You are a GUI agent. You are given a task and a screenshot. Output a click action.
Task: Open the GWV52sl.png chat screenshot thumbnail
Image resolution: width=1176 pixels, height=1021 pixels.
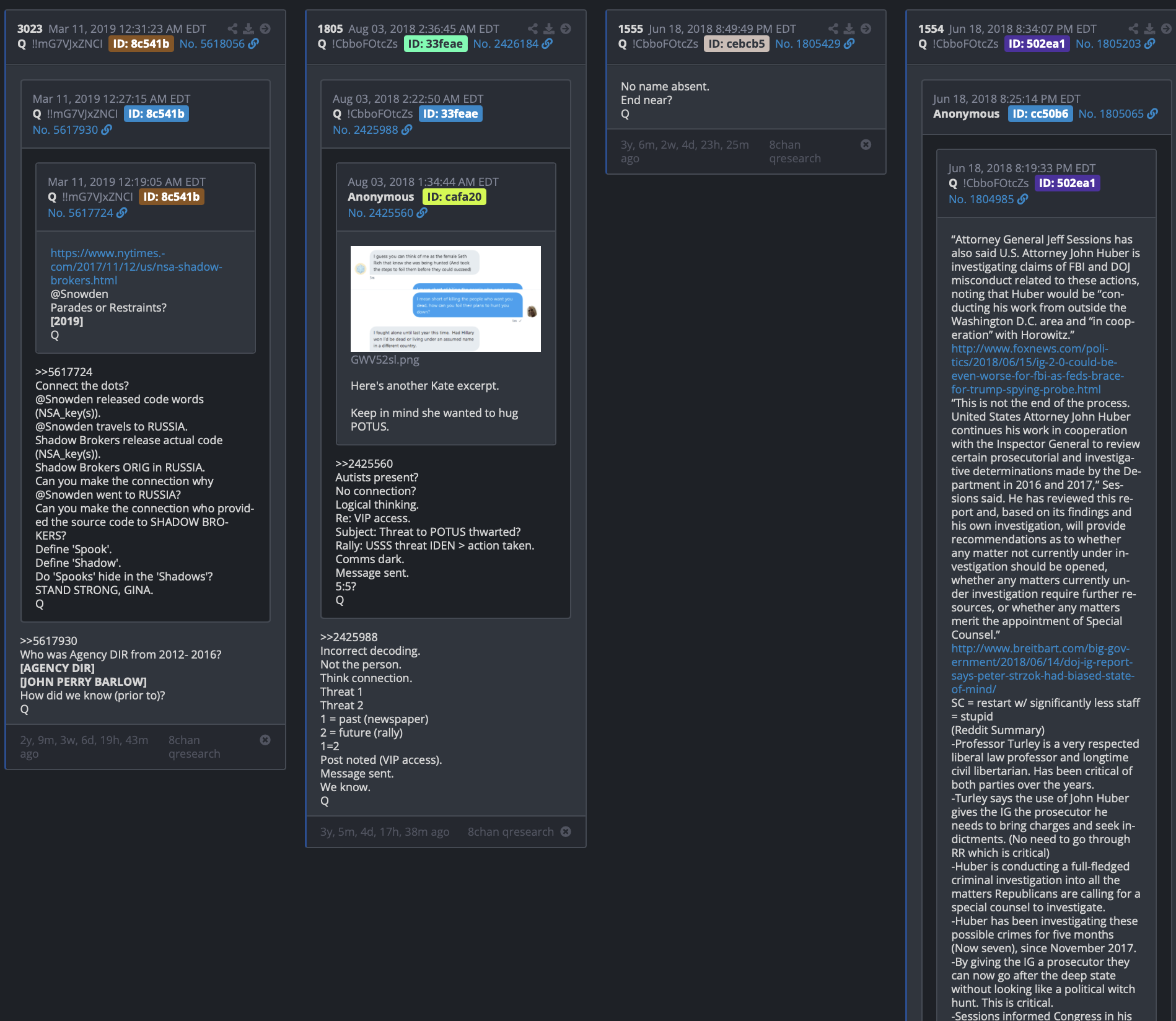(x=445, y=299)
